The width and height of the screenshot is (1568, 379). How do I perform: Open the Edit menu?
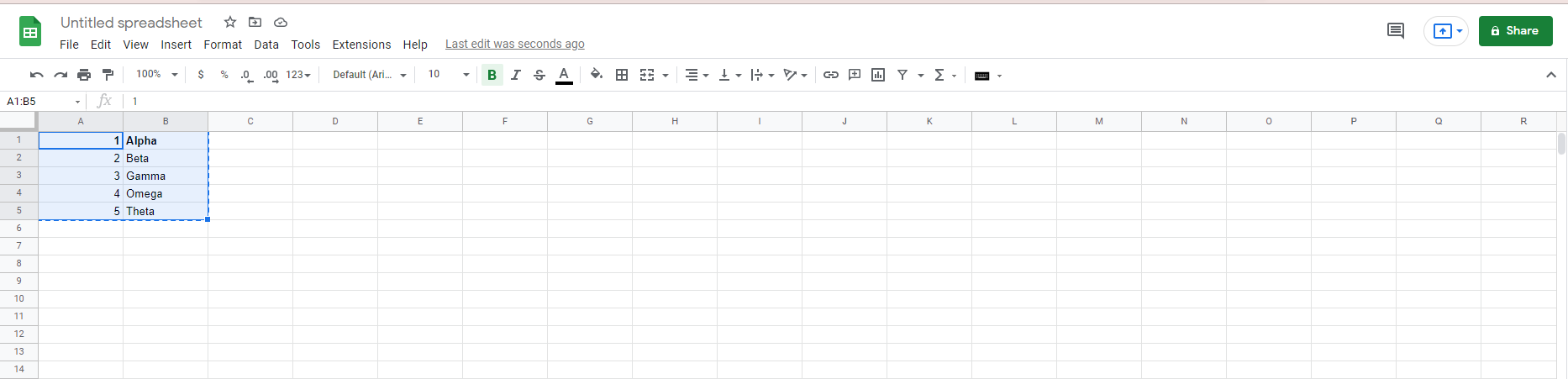(x=101, y=45)
